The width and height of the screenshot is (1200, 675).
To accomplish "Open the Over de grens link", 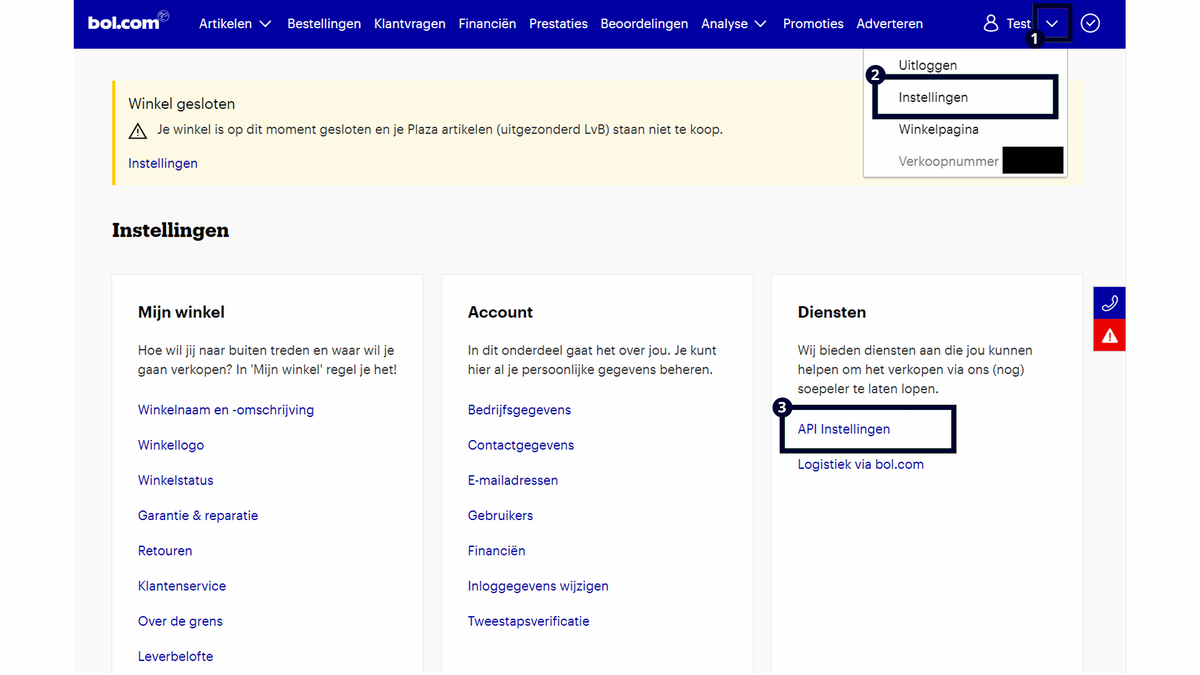I will tap(180, 621).
